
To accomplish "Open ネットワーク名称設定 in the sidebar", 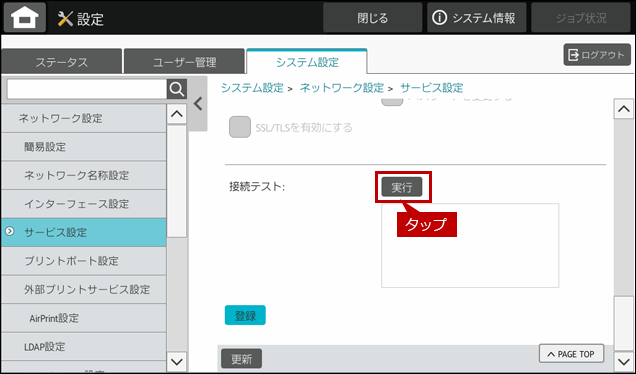I will (84, 175).
